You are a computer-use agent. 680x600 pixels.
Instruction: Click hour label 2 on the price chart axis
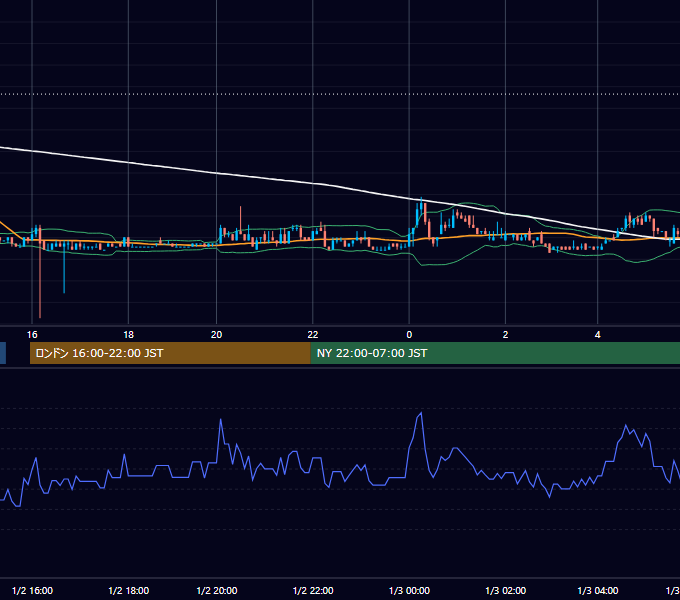(505, 335)
